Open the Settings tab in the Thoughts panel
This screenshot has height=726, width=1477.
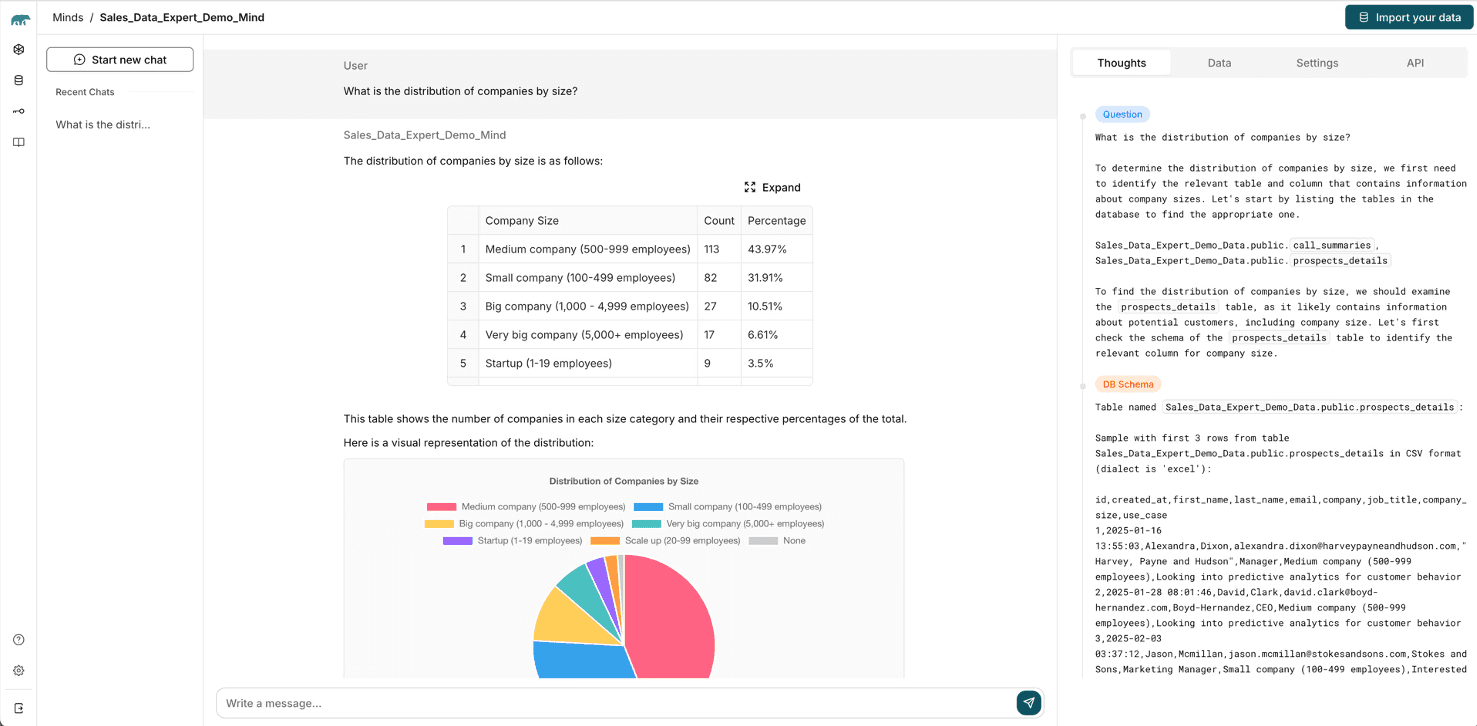(1316, 62)
